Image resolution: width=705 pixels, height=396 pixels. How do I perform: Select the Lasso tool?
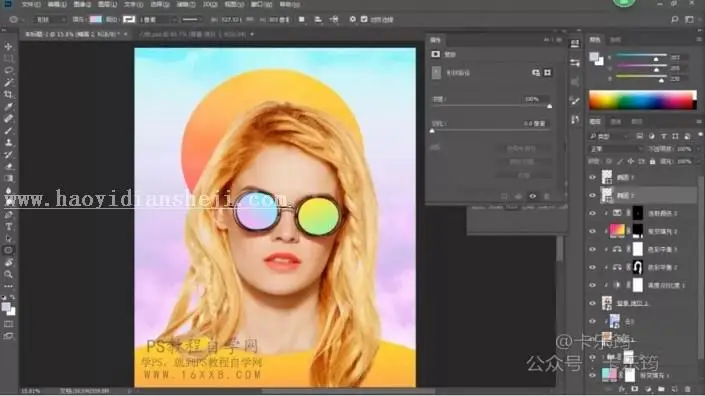click(8, 71)
